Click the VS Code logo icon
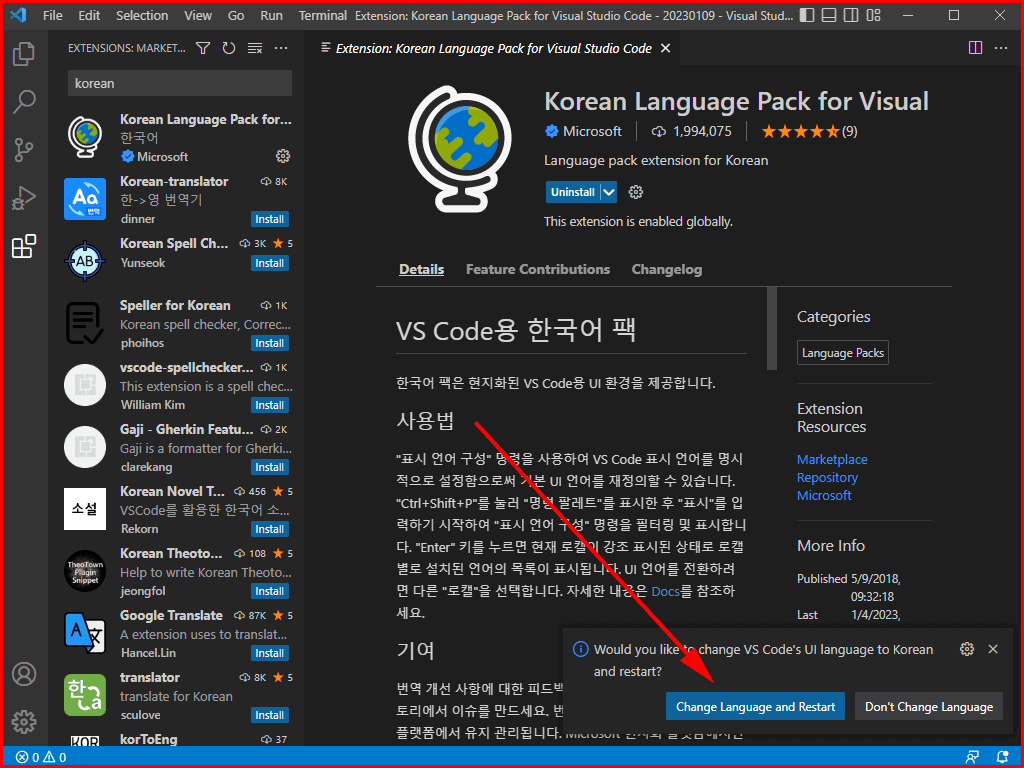The image size is (1024, 768). point(18,15)
